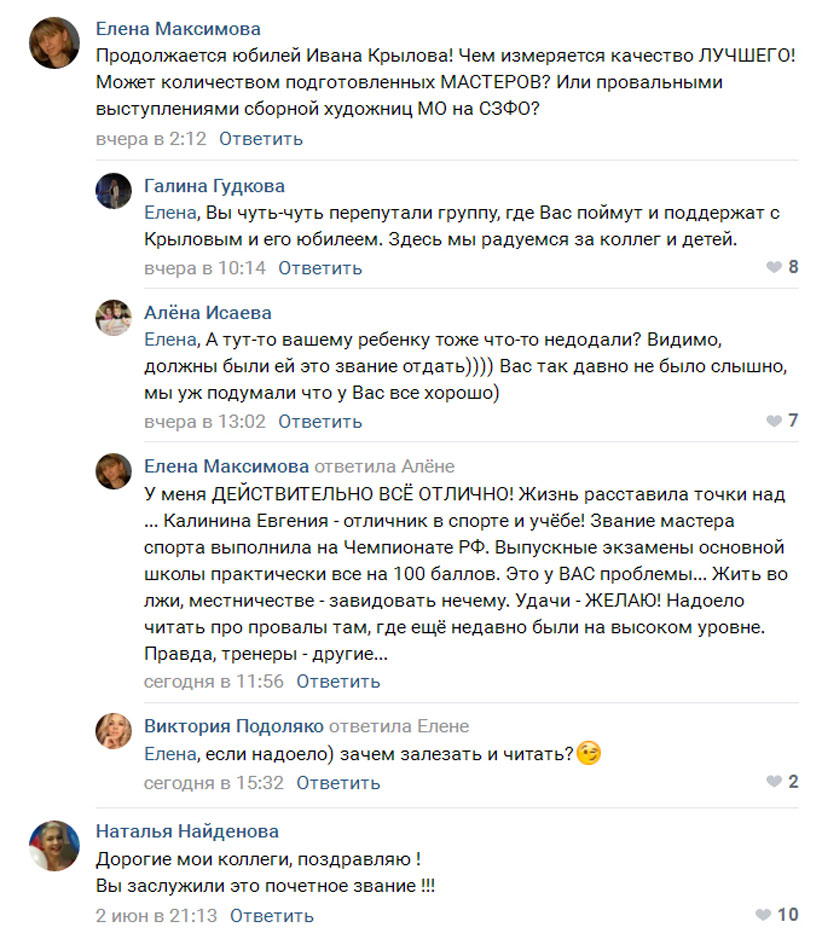Reply to the comment posted at 11:56
This screenshot has width=822, height=939.
pyautogui.click(x=338, y=681)
